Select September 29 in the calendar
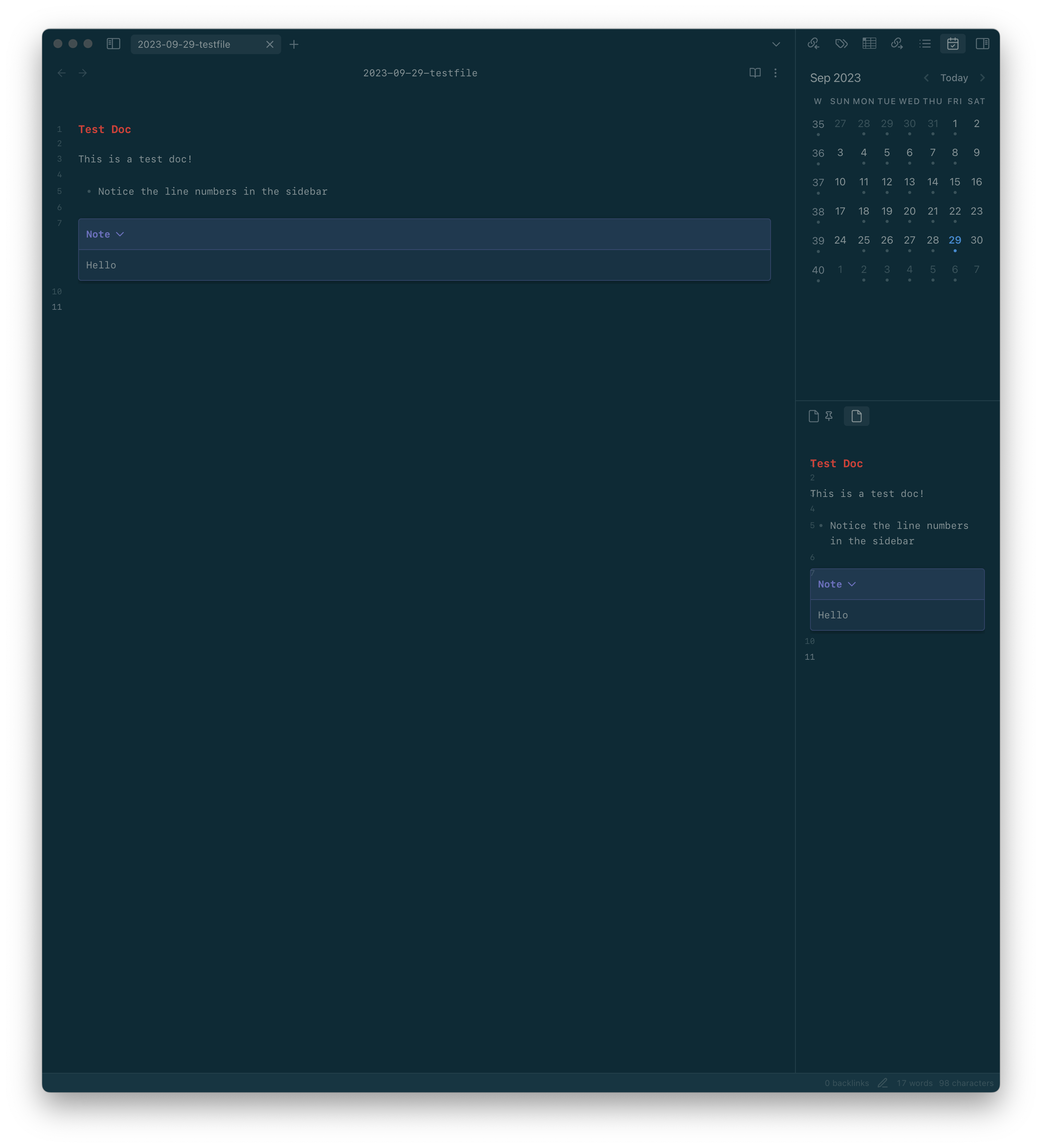This screenshot has width=1042, height=1148. [x=955, y=240]
